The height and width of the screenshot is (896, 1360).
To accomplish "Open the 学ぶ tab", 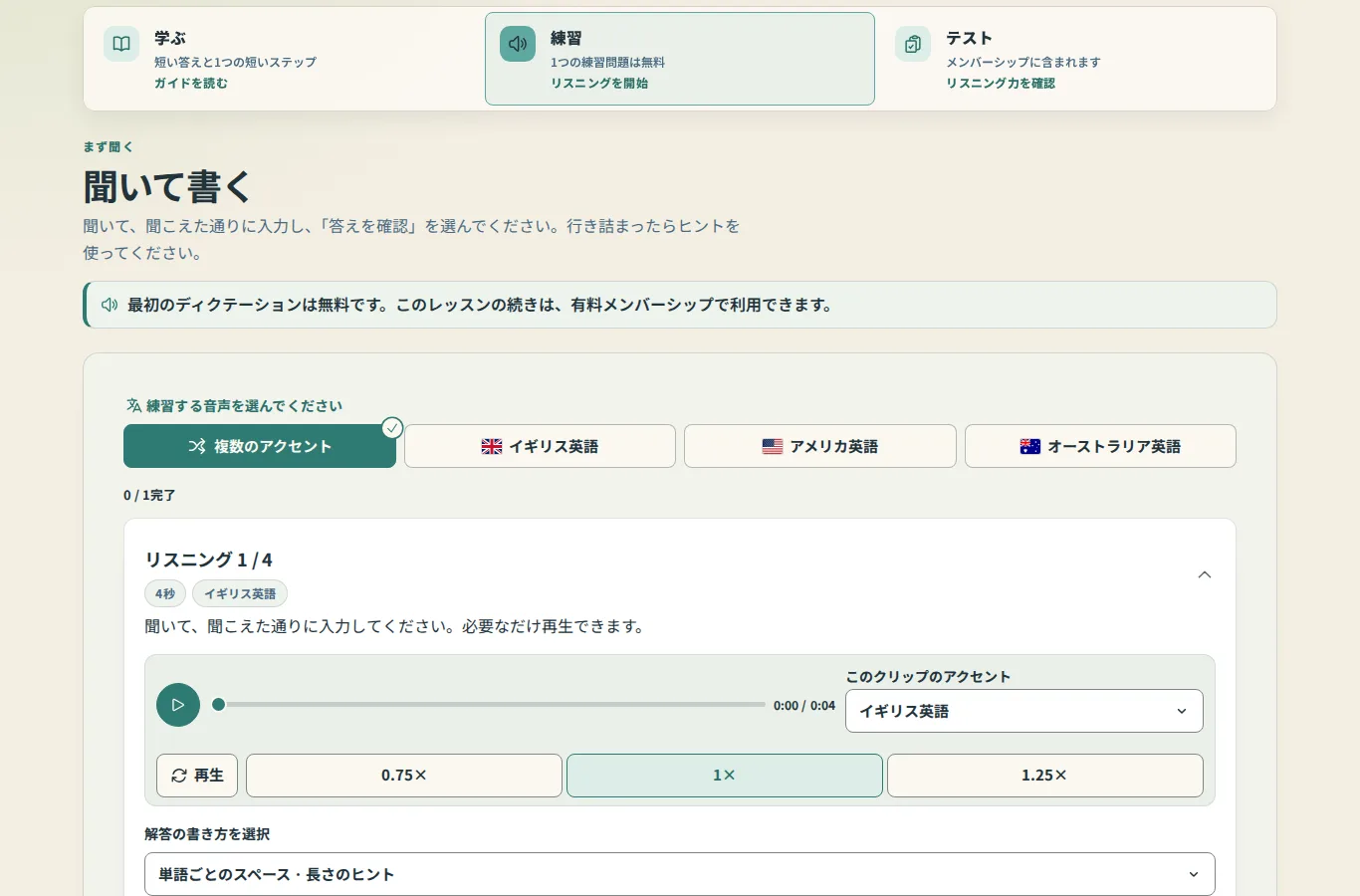I will tap(284, 59).
